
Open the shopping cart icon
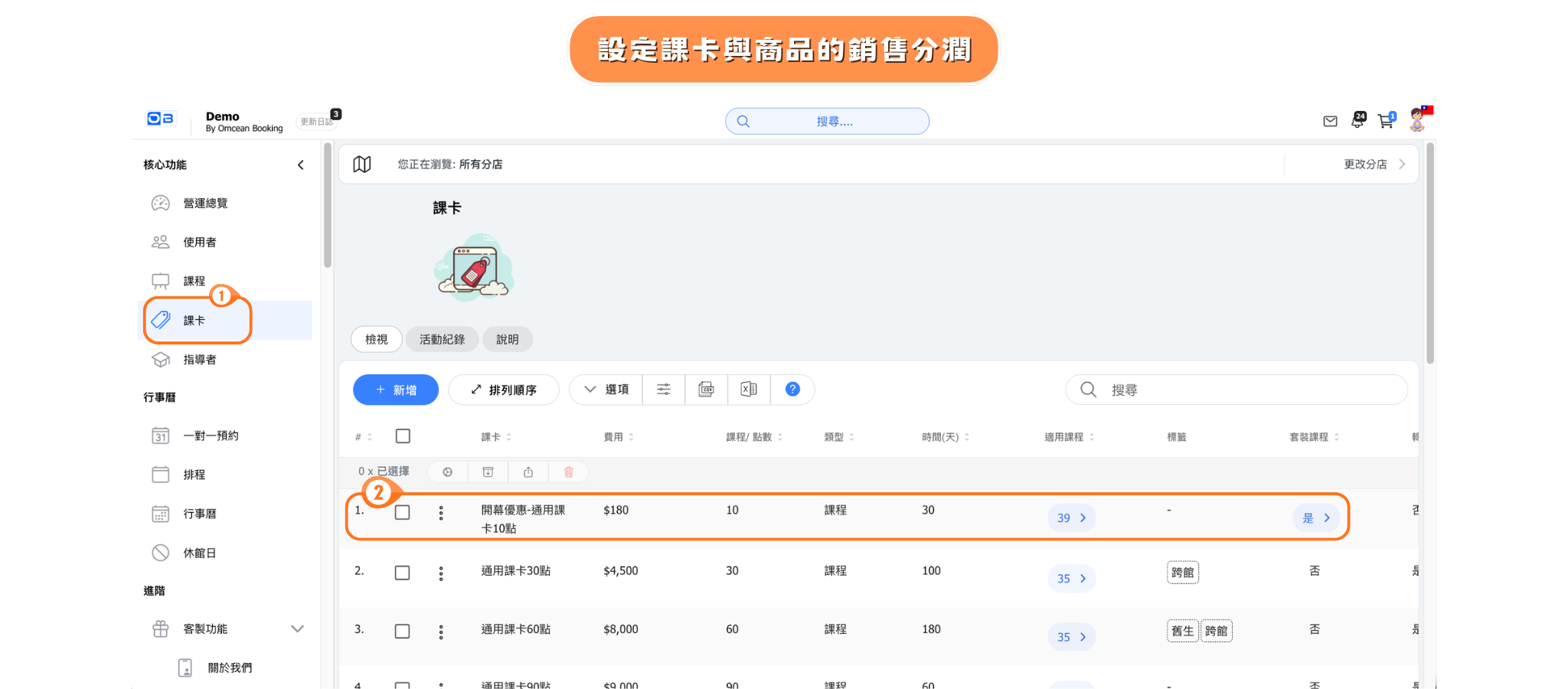[x=1386, y=121]
